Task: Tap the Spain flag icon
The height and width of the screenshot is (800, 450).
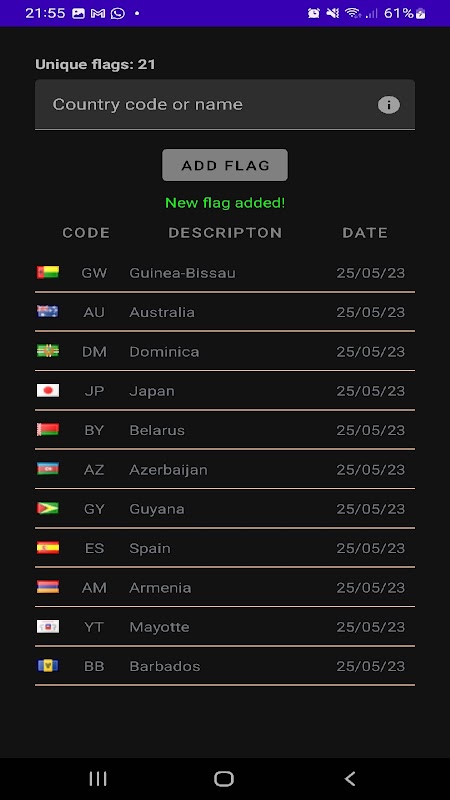Action: tap(48, 547)
